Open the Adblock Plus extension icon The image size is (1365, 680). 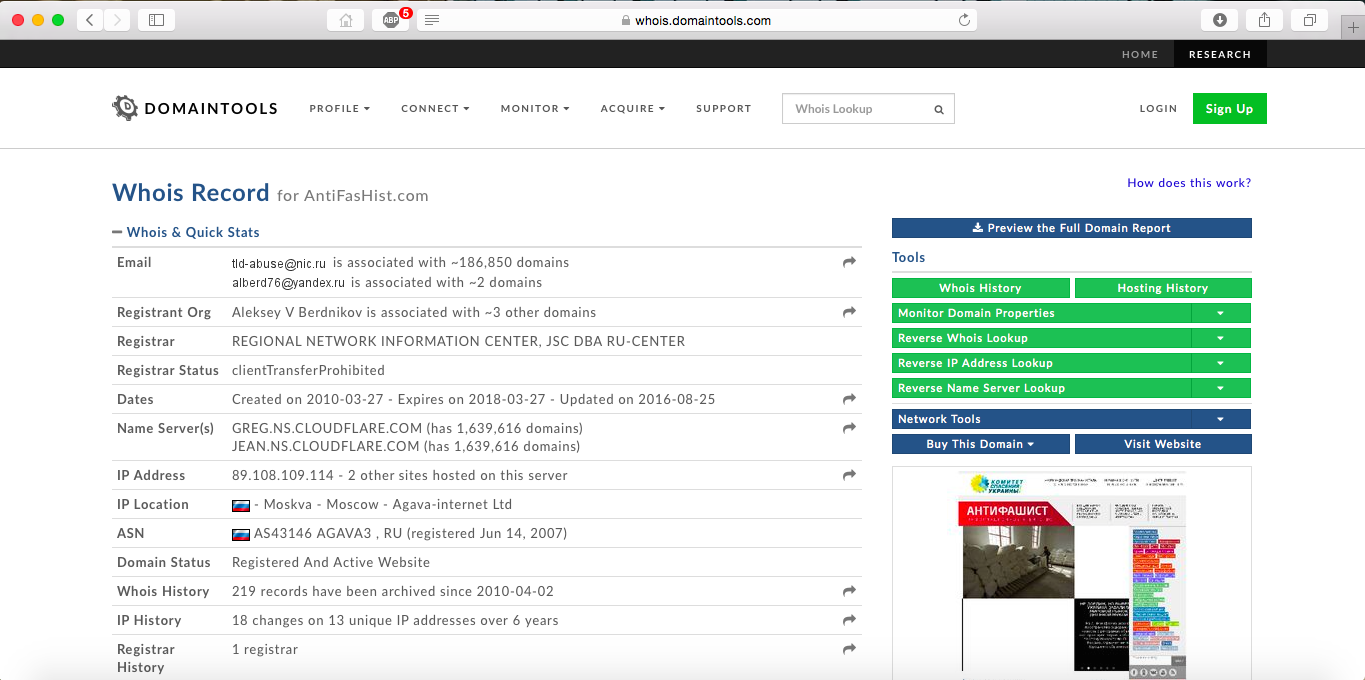click(391, 20)
